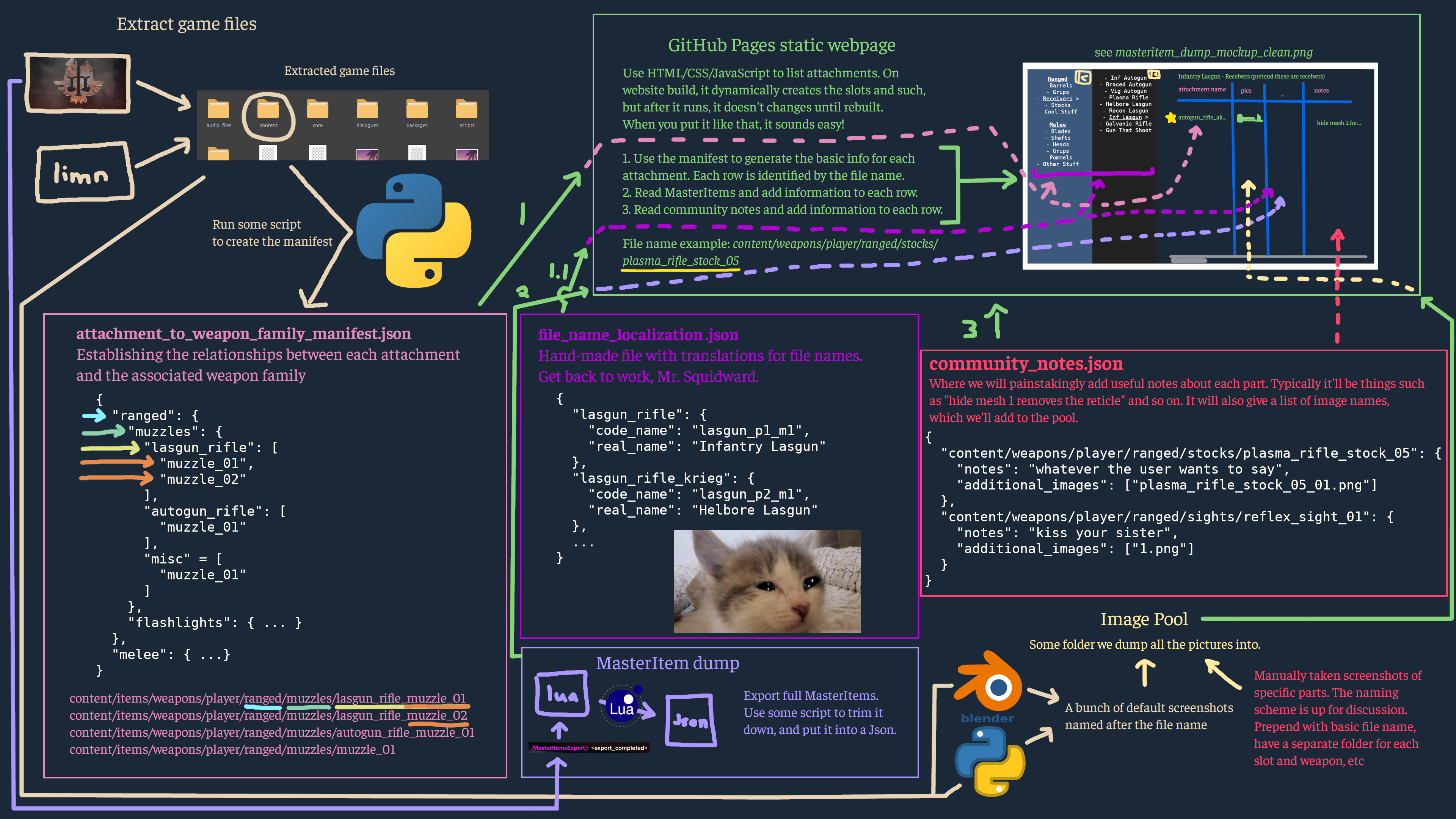Click the 'notes' column header in the mockup
The height and width of the screenshot is (819, 1456).
(1321, 91)
